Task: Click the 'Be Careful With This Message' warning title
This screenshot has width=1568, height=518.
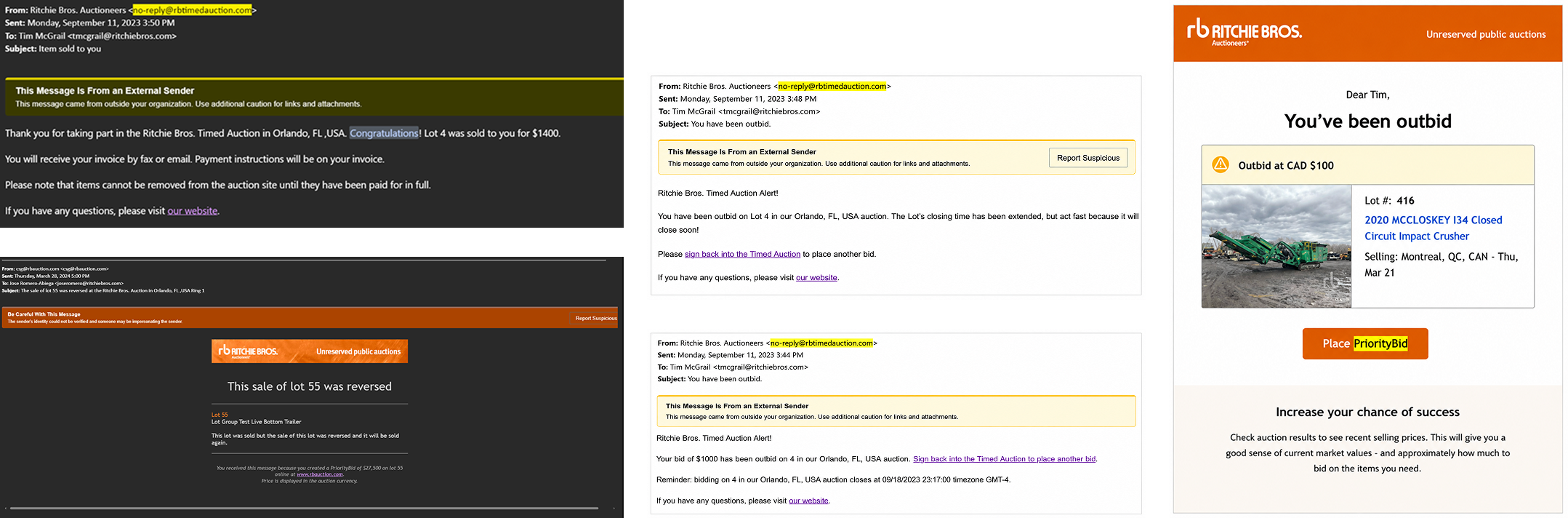Action: [44, 314]
